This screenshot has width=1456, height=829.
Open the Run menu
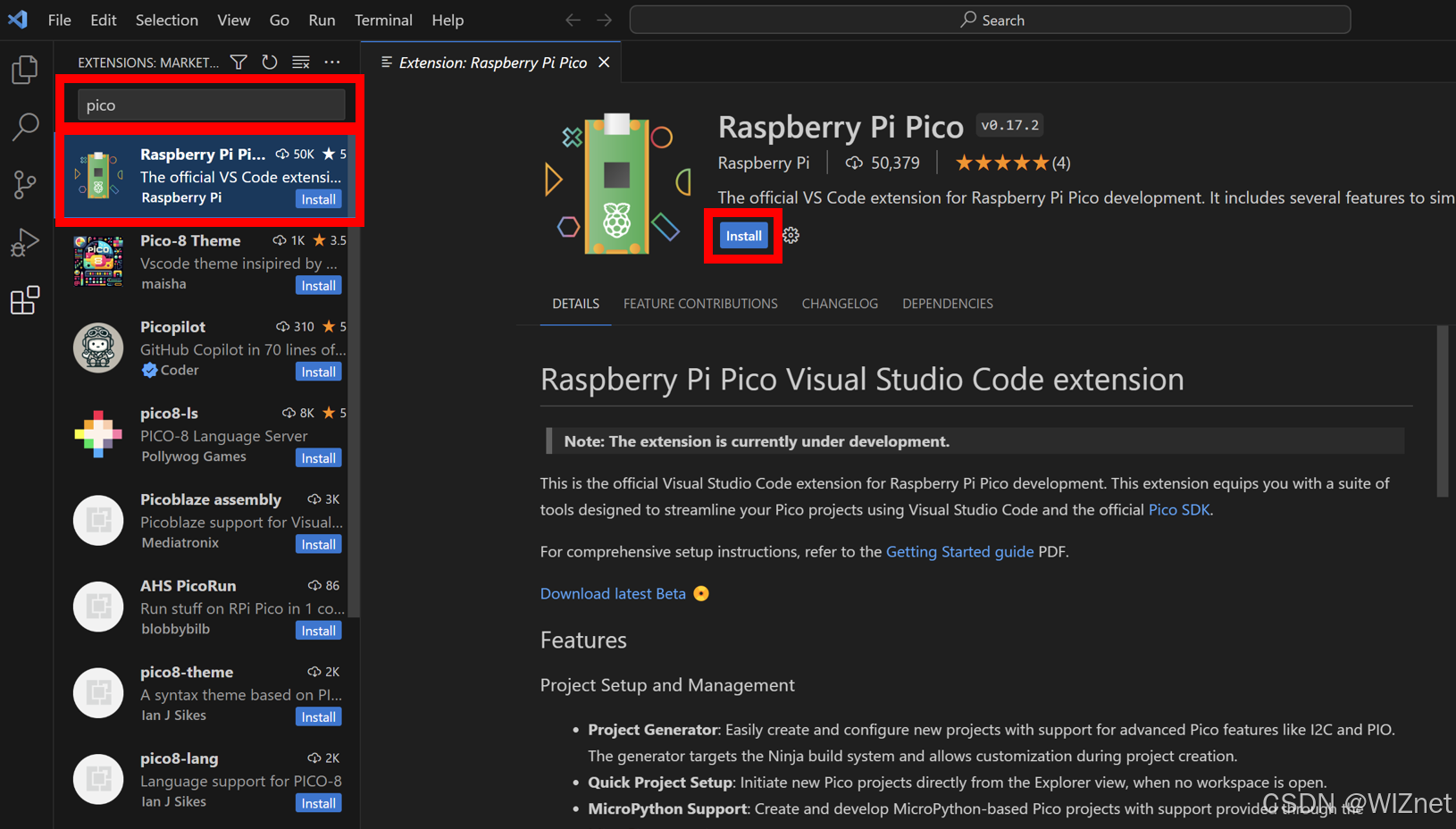tap(322, 20)
